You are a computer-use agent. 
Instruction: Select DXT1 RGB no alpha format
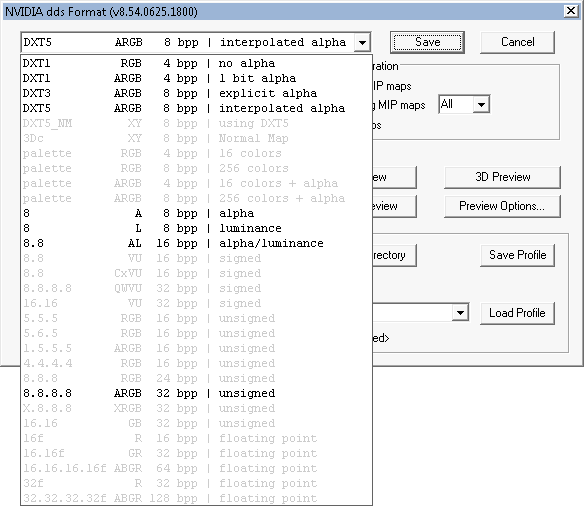[x=197, y=63]
